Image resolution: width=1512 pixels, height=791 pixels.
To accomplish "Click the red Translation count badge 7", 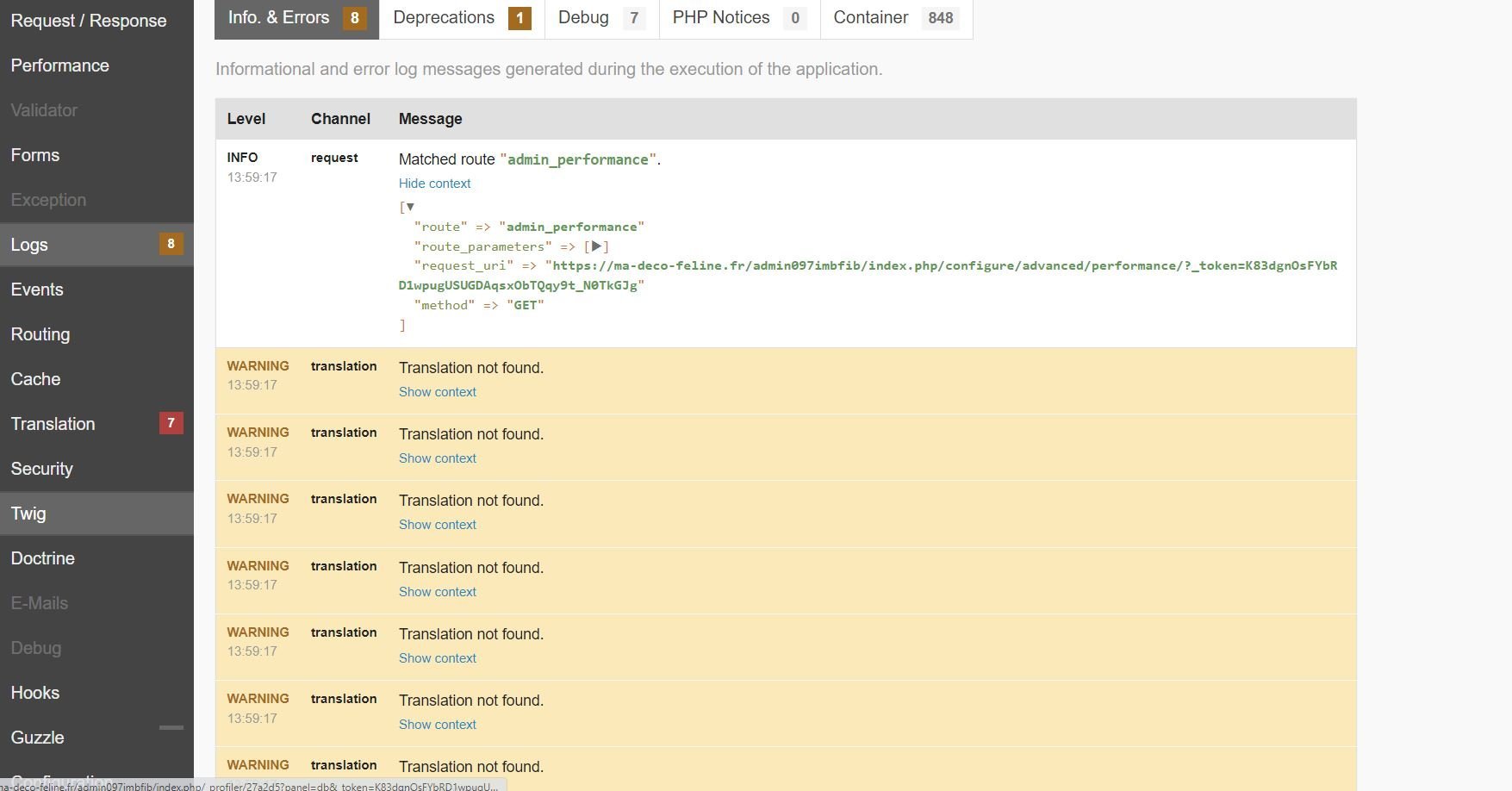I will 171,423.
